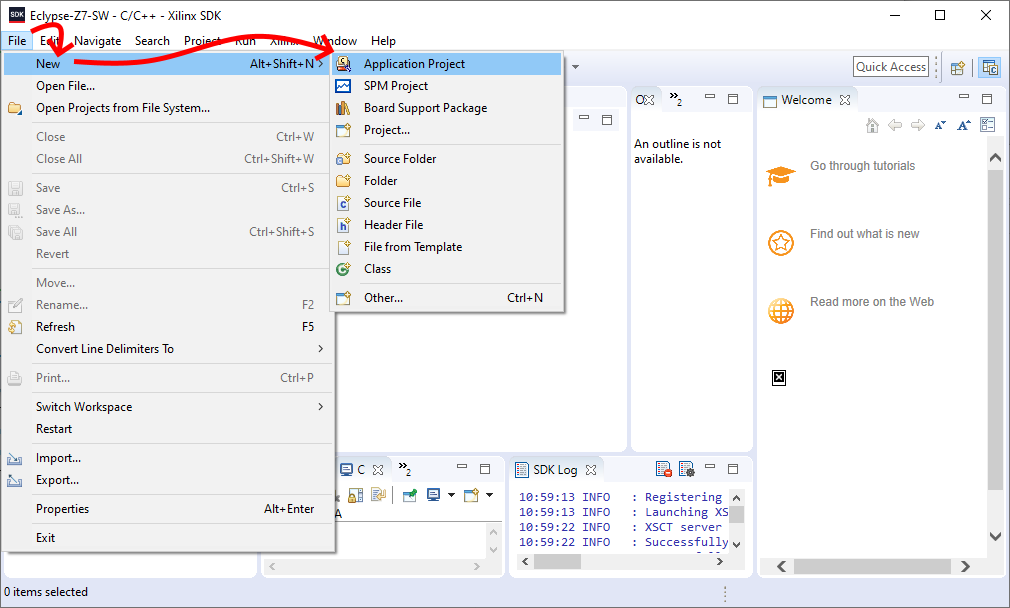Close the SDK Log tab
This screenshot has height=608, width=1010.
591,470
